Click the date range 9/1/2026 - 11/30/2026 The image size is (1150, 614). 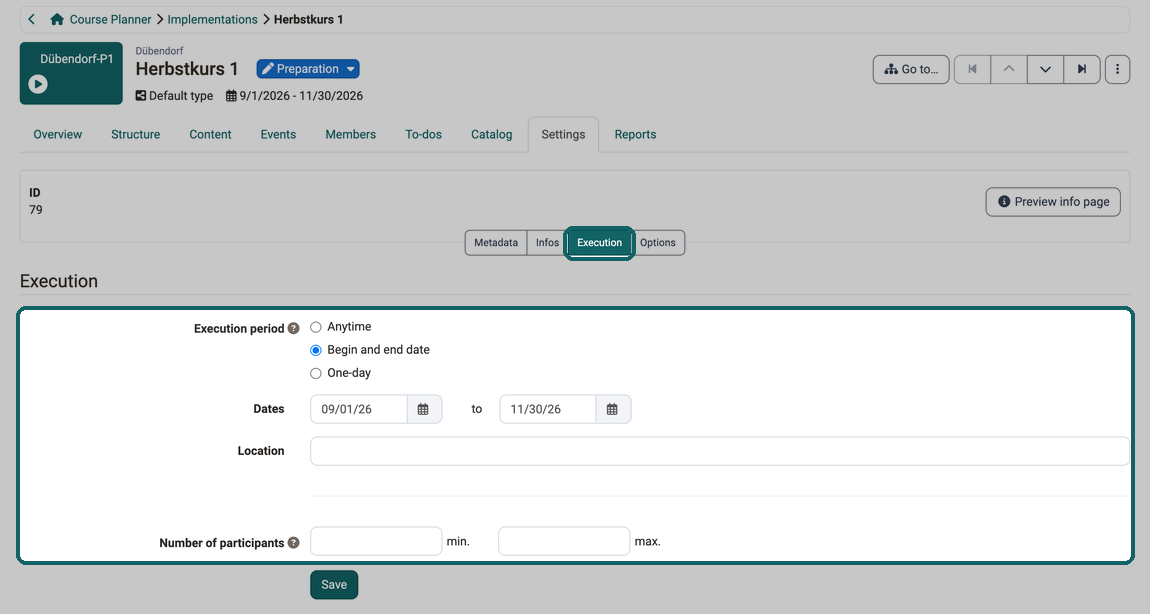point(301,96)
